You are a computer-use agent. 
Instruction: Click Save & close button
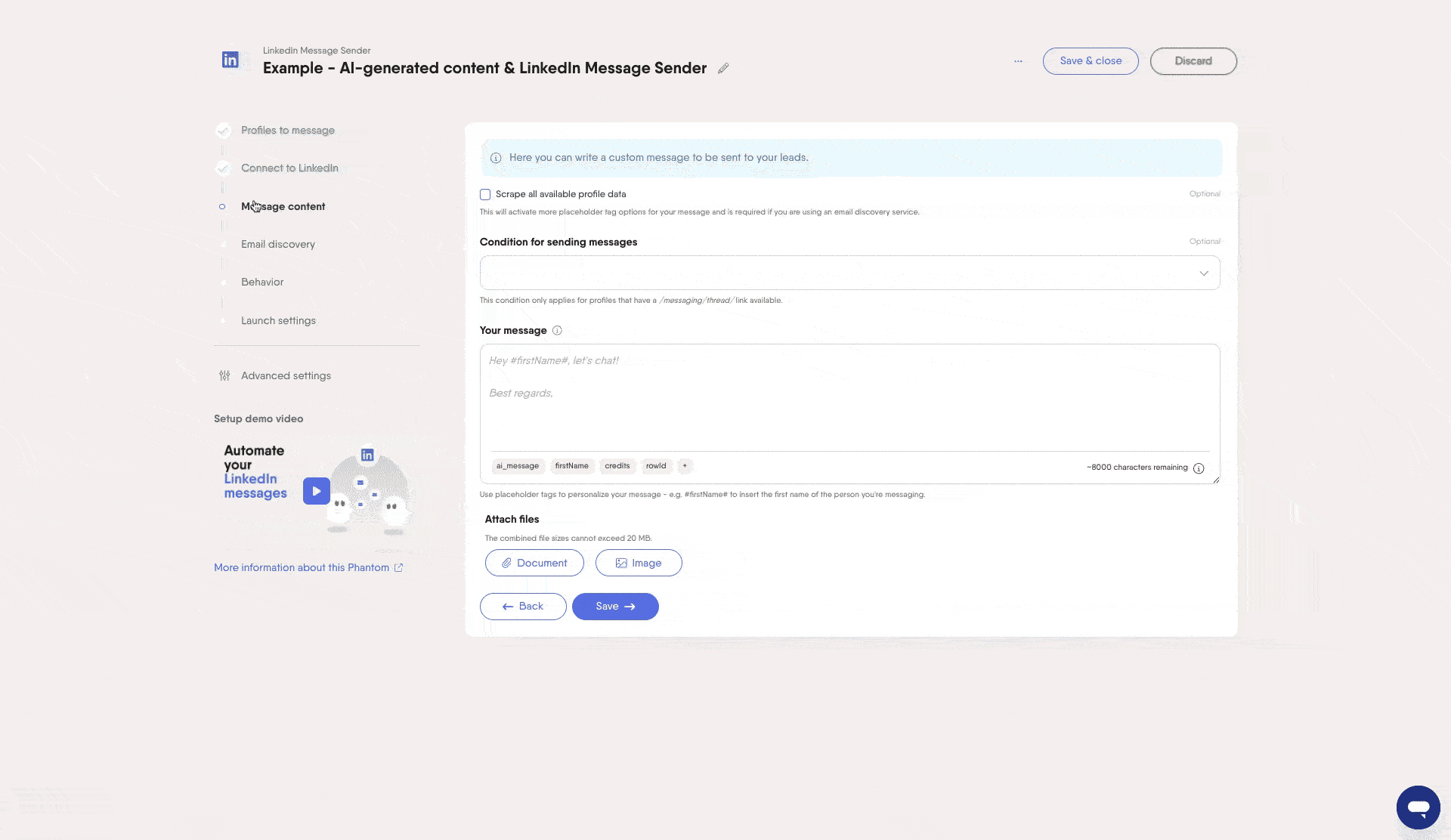(x=1091, y=61)
